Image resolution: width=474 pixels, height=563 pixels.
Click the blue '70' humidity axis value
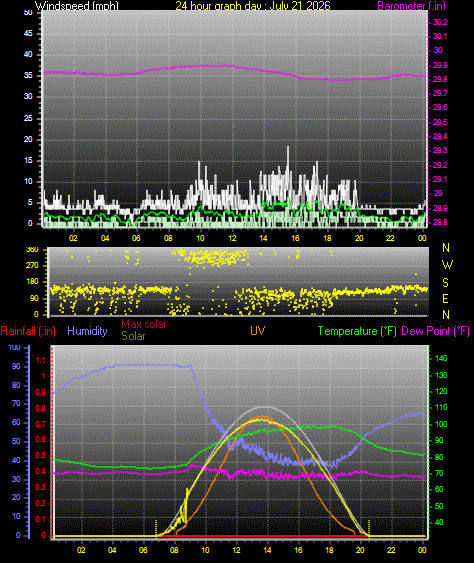pyautogui.click(x=16, y=404)
